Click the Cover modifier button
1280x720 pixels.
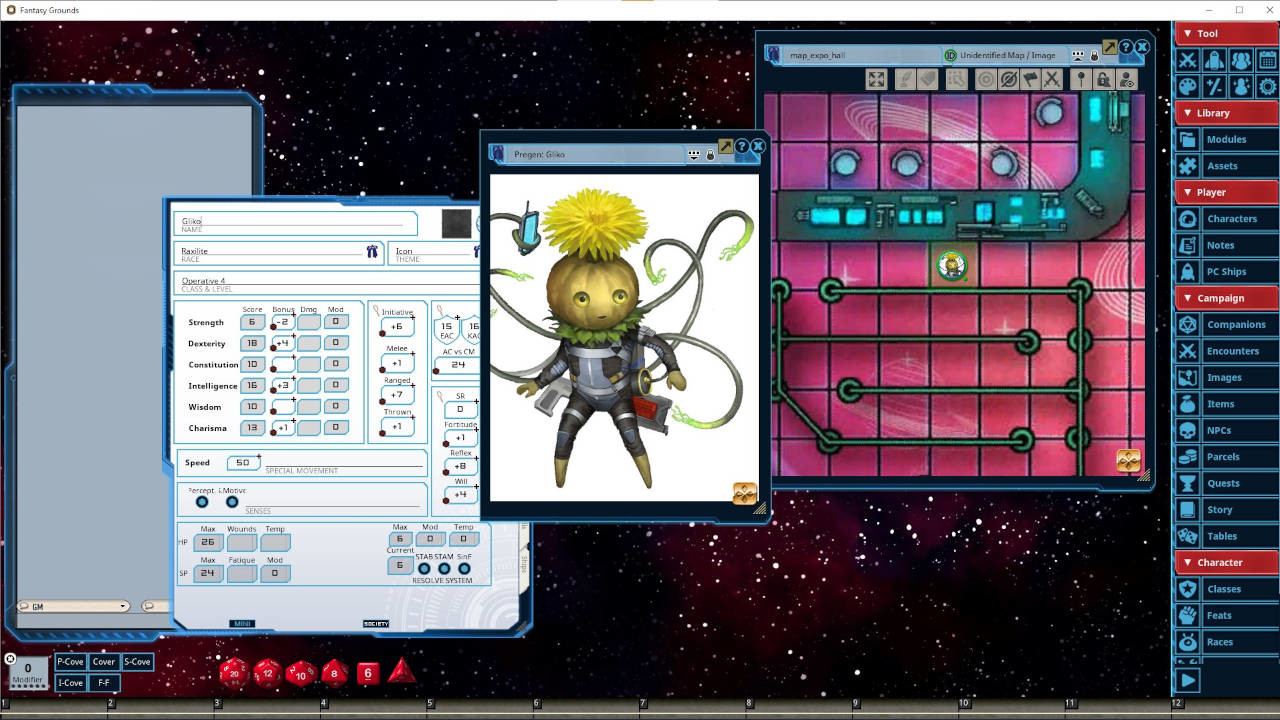[104, 662]
